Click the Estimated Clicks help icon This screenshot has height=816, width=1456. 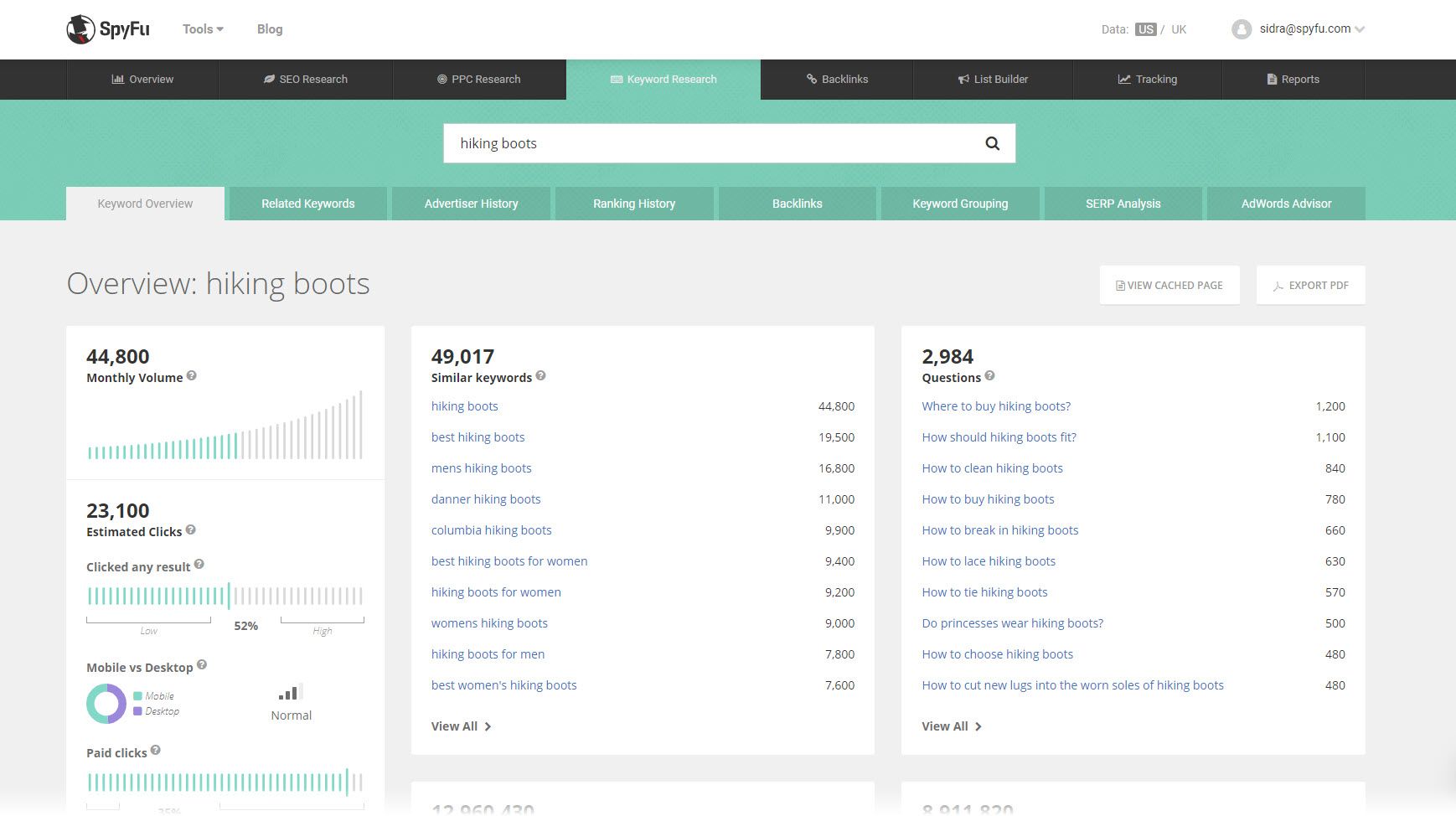[x=191, y=530]
